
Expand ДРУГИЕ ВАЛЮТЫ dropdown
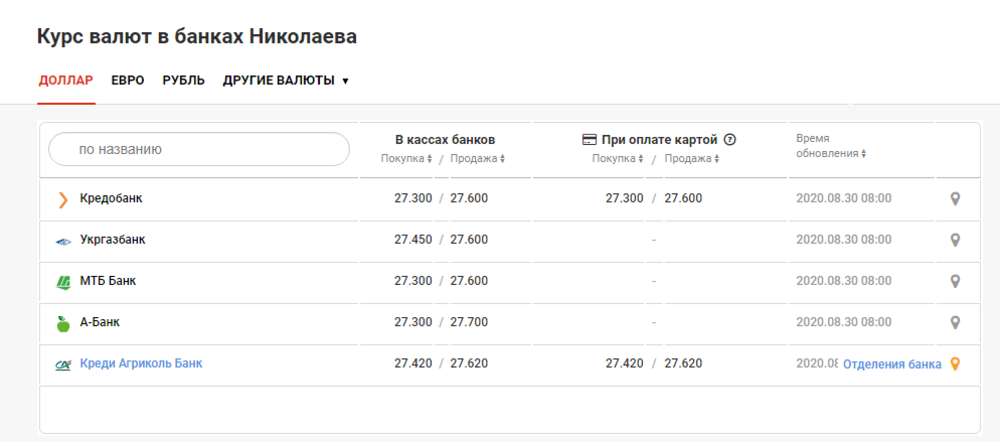pos(286,81)
